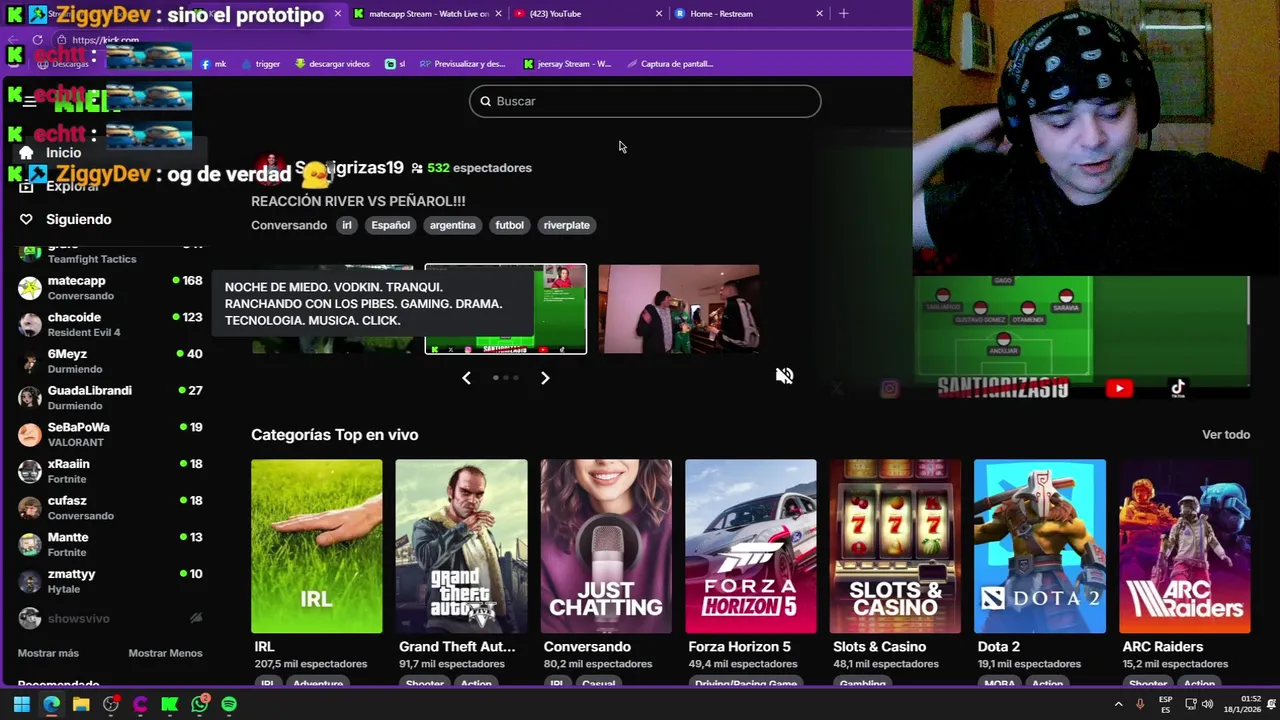1280x720 pixels.
Task: Open ESP language switcher in tray
Action: point(1165,704)
